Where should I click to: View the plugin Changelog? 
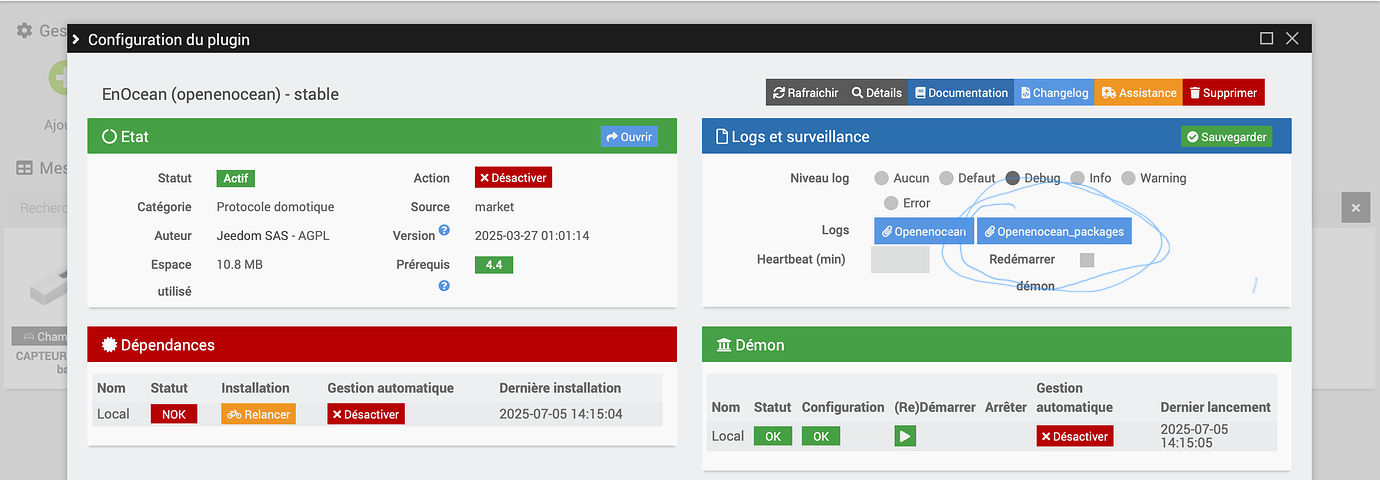1054,92
